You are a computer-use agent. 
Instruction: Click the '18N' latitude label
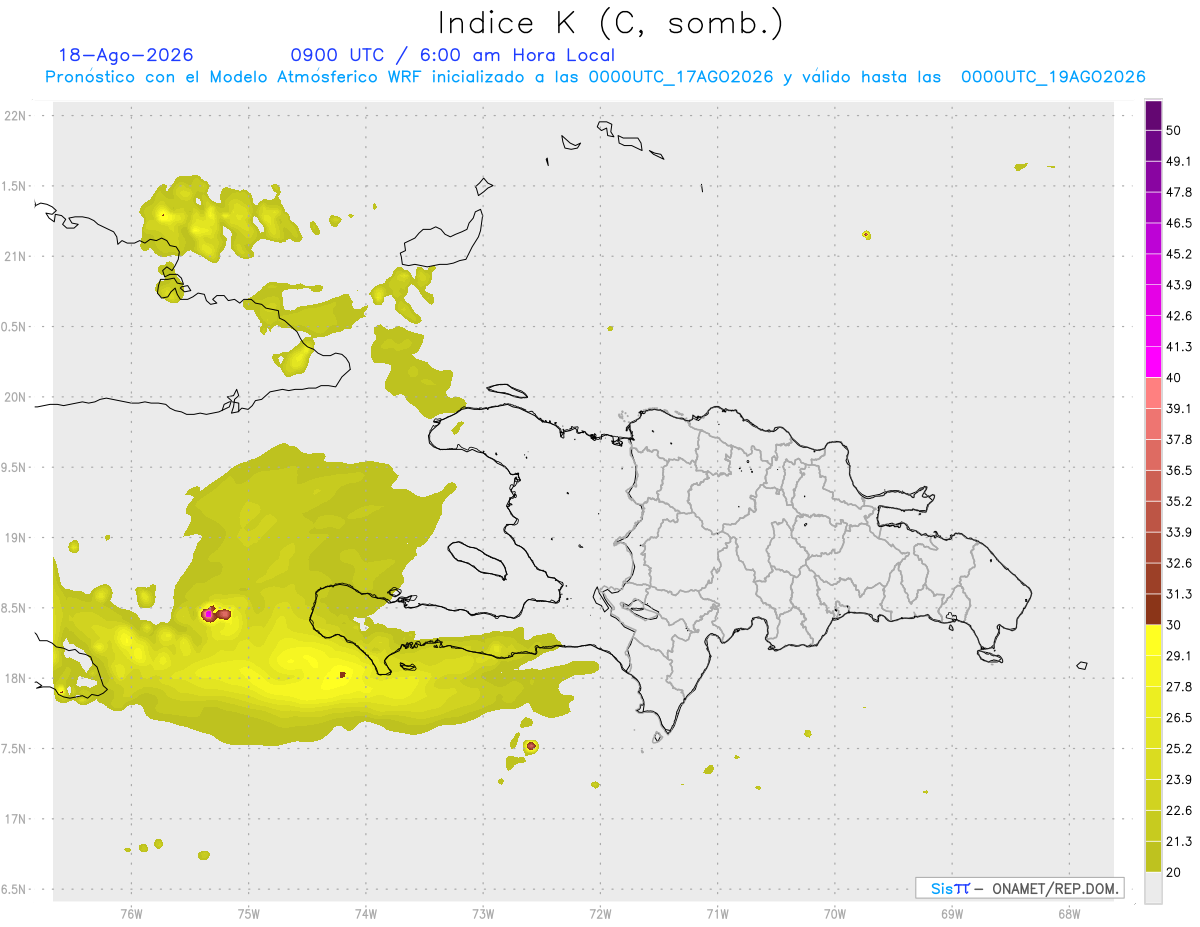tap(16, 678)
